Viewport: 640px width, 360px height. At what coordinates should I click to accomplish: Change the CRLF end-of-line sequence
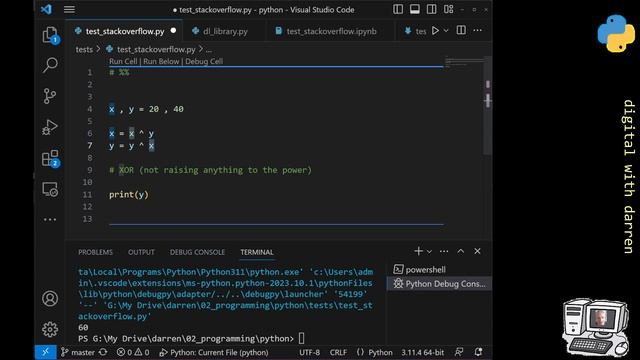(338, 352)
